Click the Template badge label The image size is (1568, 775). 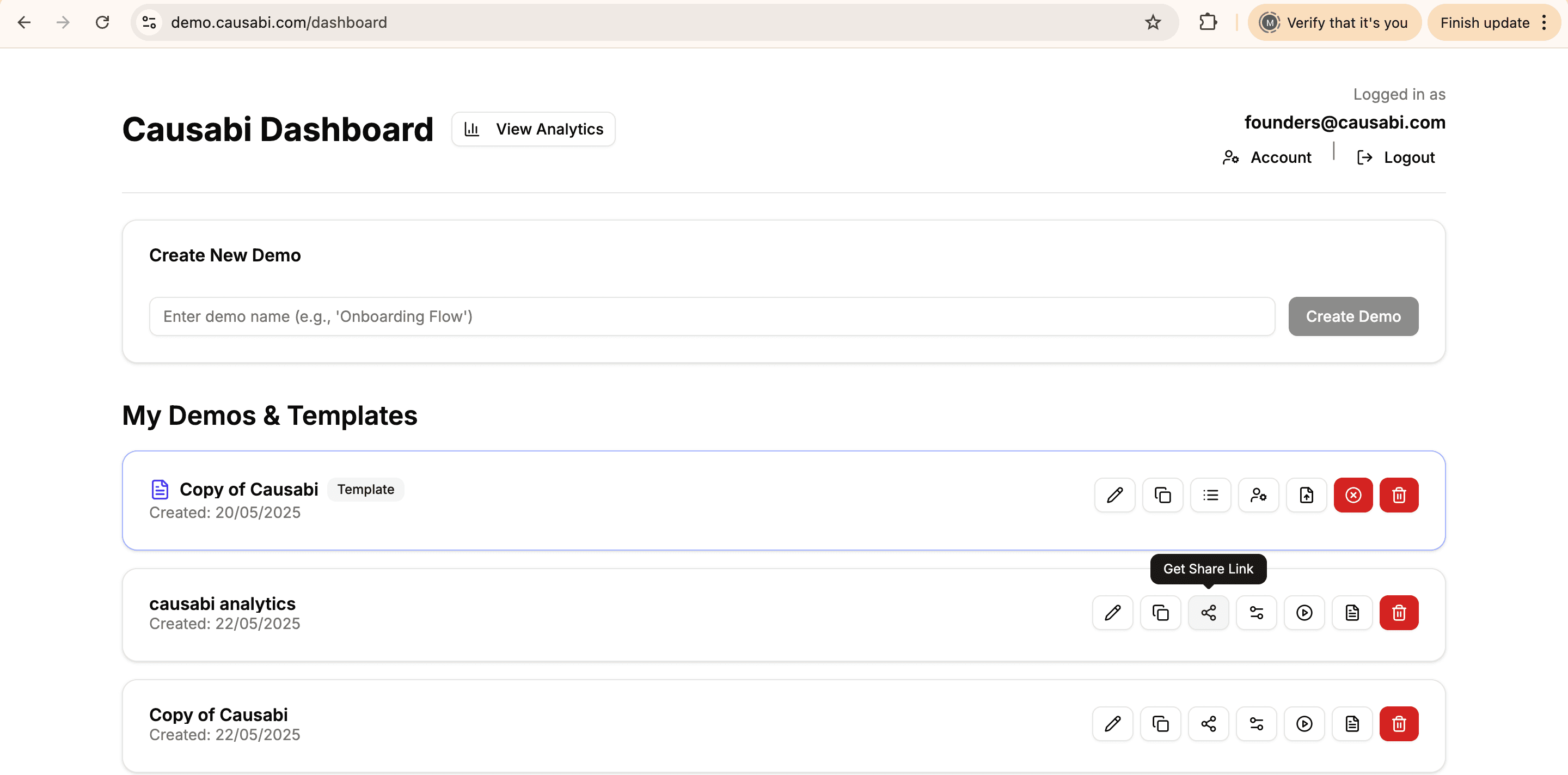[366, 490]
